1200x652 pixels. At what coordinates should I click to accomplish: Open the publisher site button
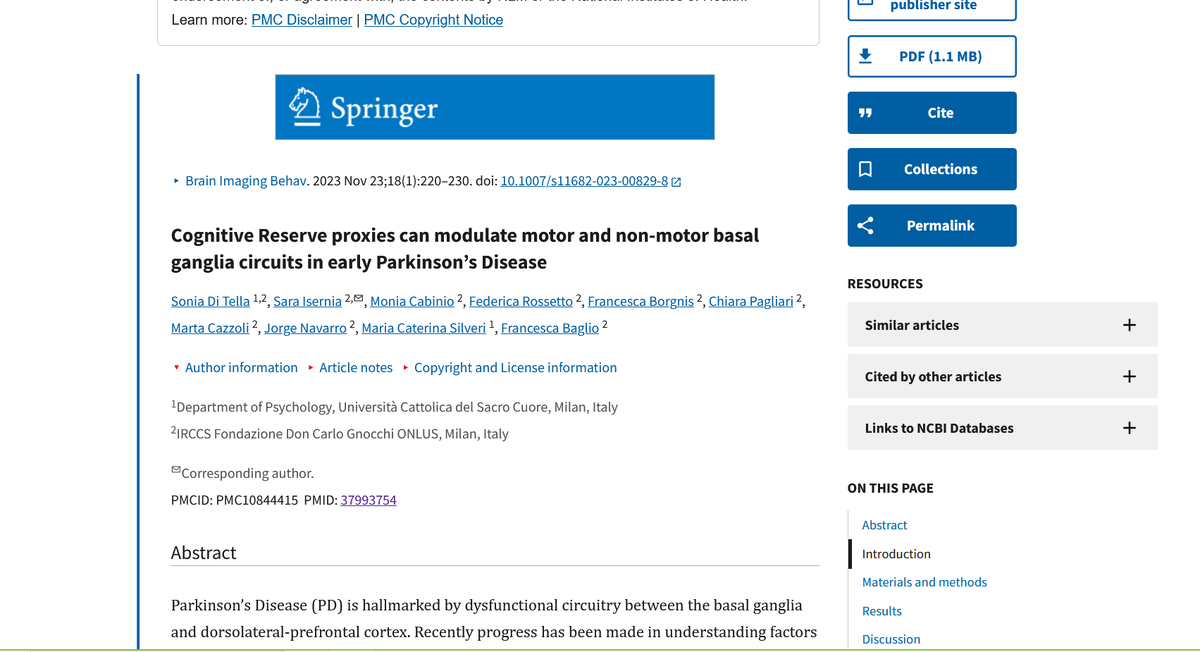coord(932,8)
